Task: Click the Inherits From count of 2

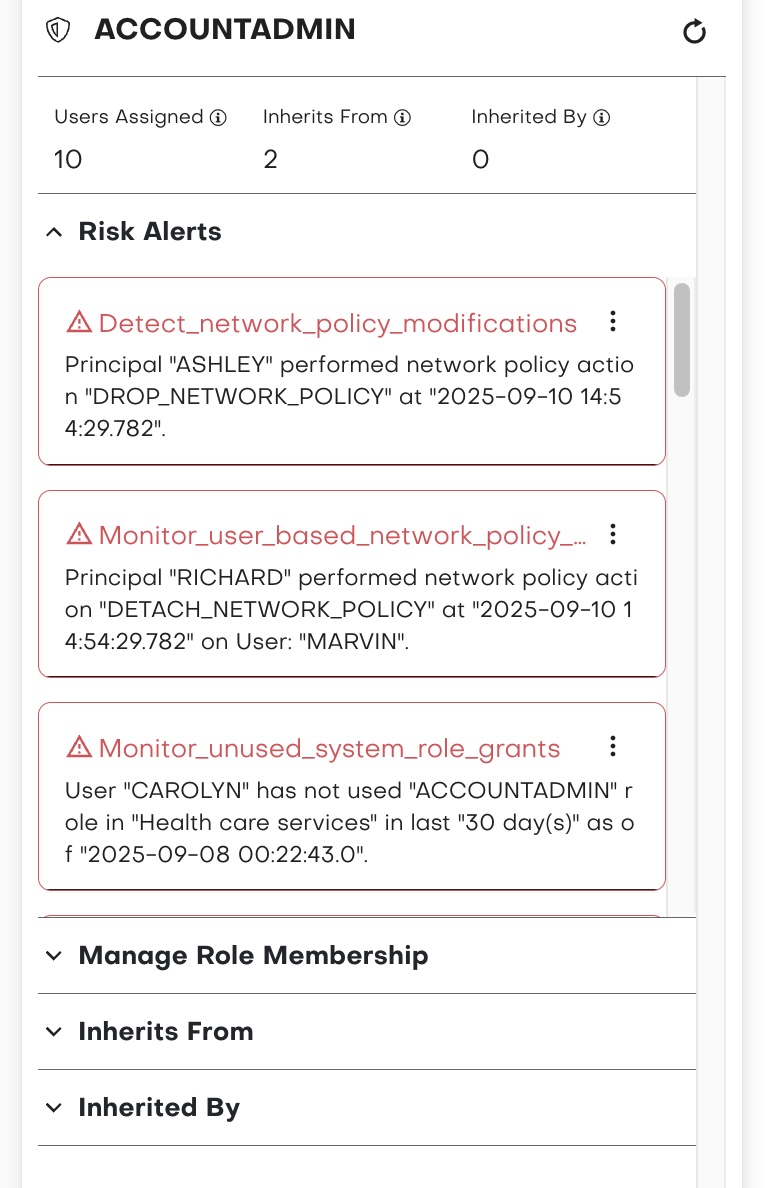Action: [x=270, y=160]
